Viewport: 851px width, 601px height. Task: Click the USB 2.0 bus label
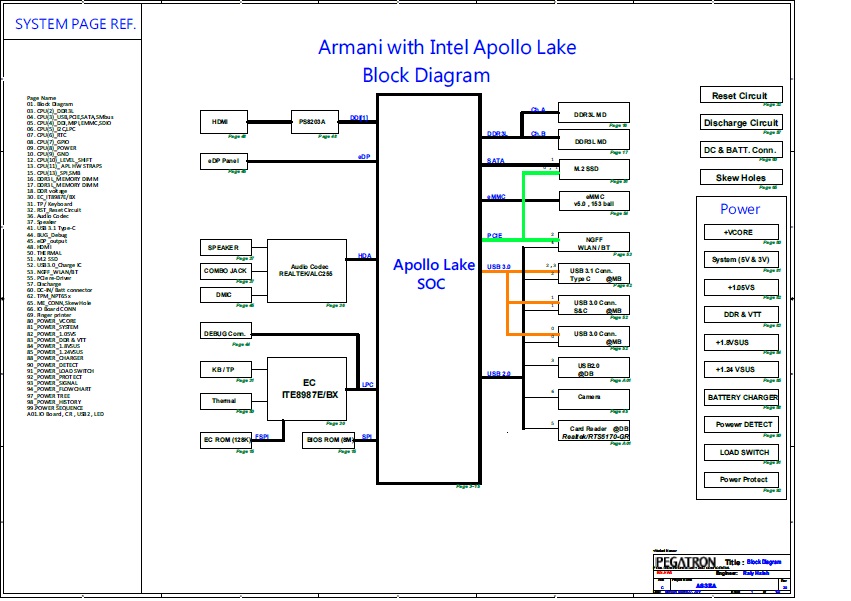click(x=498, y=374)
